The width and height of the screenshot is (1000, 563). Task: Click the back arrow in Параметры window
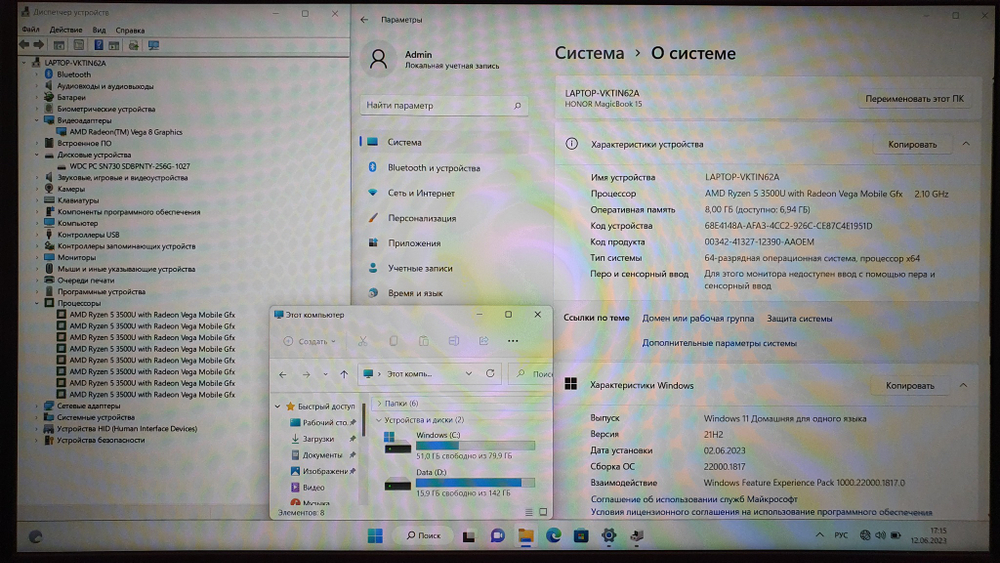[364, 20]
